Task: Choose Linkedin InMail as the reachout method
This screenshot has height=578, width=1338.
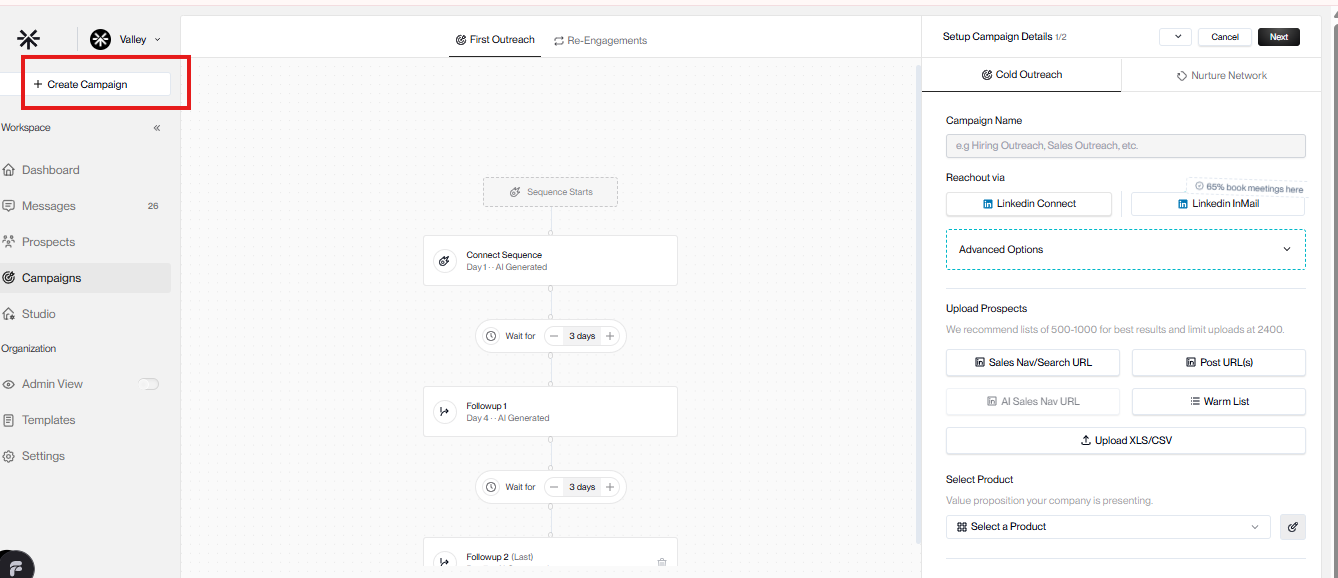Action: [x=1218, y=204]
